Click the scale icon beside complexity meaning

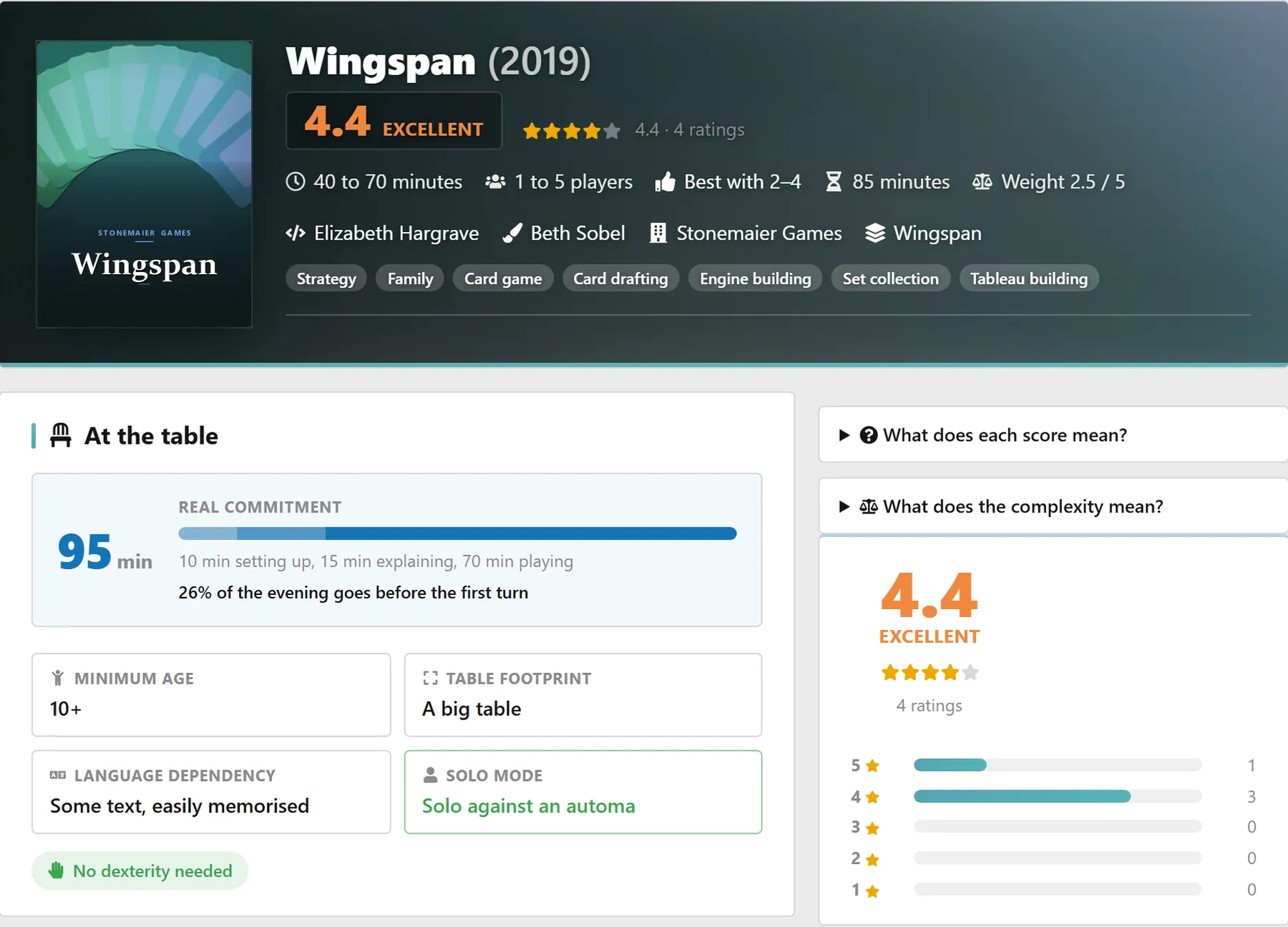pyautogui.click(x=869, y=506)
